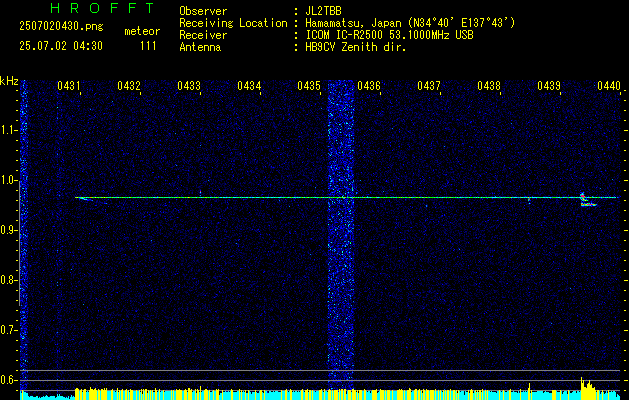Click the 0431 time marker

[x=69, y=85]
